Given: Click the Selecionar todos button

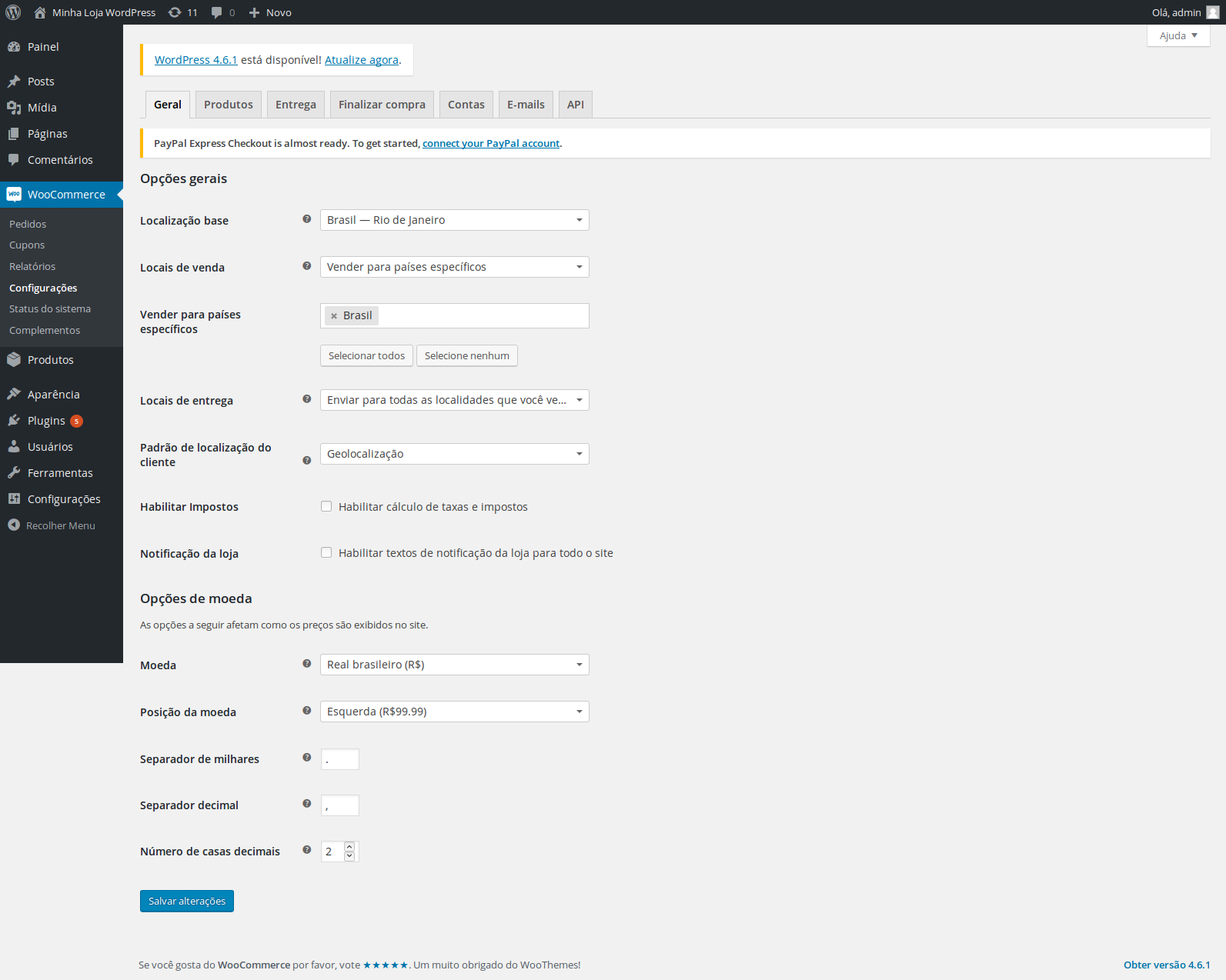Looking at the screenshot, I should click(366, 355).
